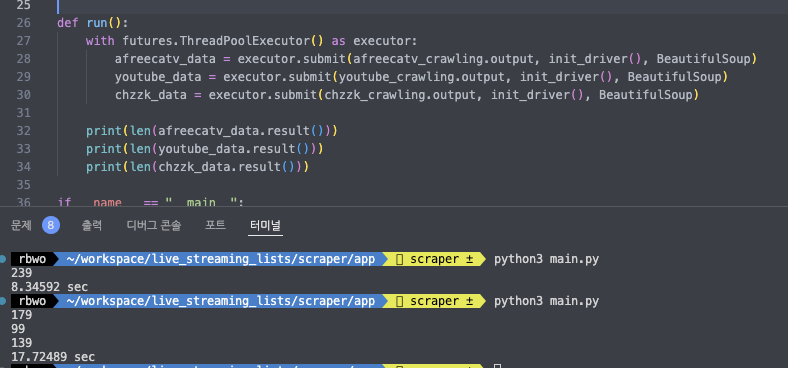Image resolution: width=788 pixels, height=368 pixels.
Task: Click the 17.72489 sec terminal output
Action: point(53,357)
